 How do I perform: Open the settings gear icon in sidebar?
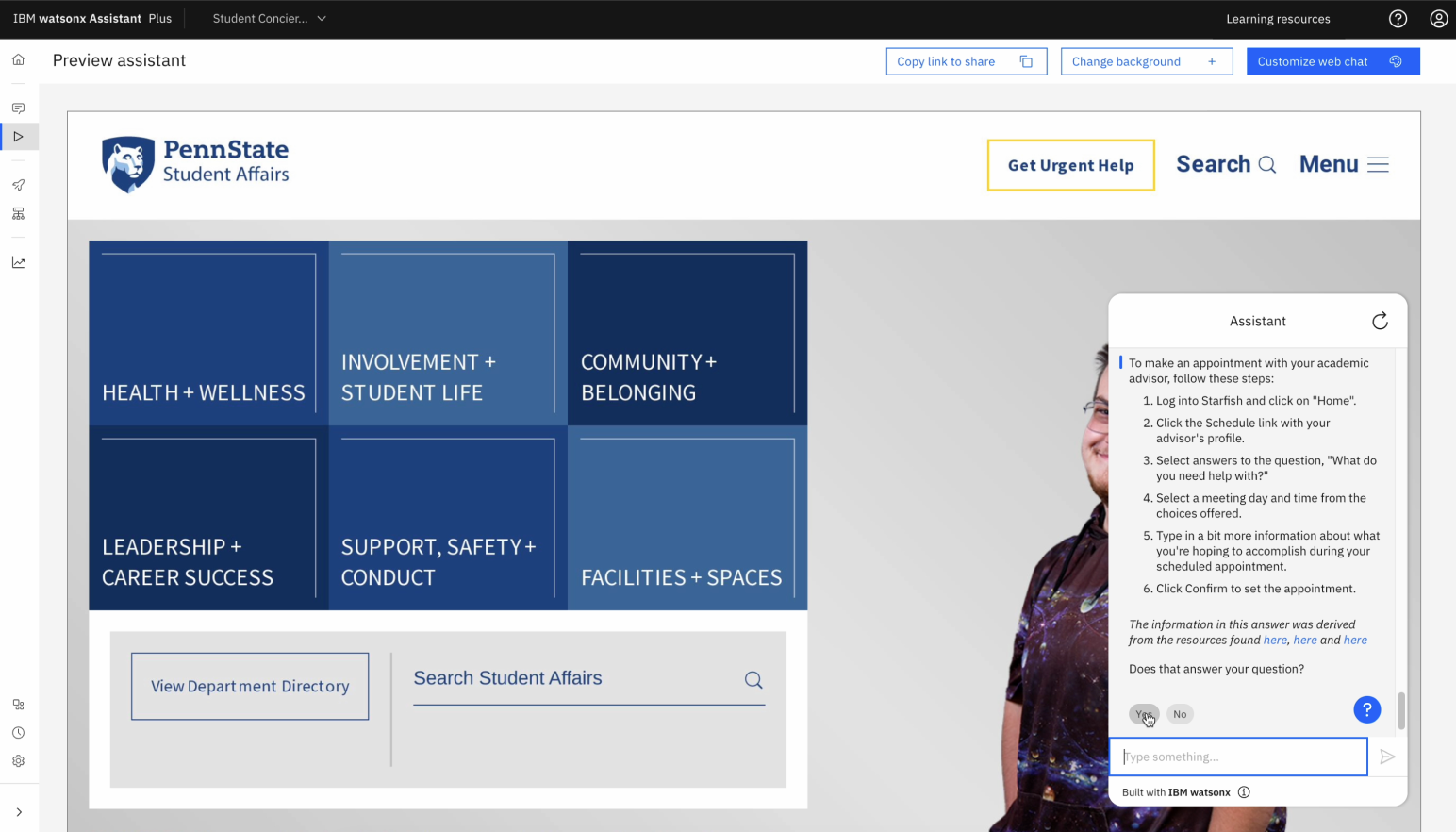[x=18, y=761]
